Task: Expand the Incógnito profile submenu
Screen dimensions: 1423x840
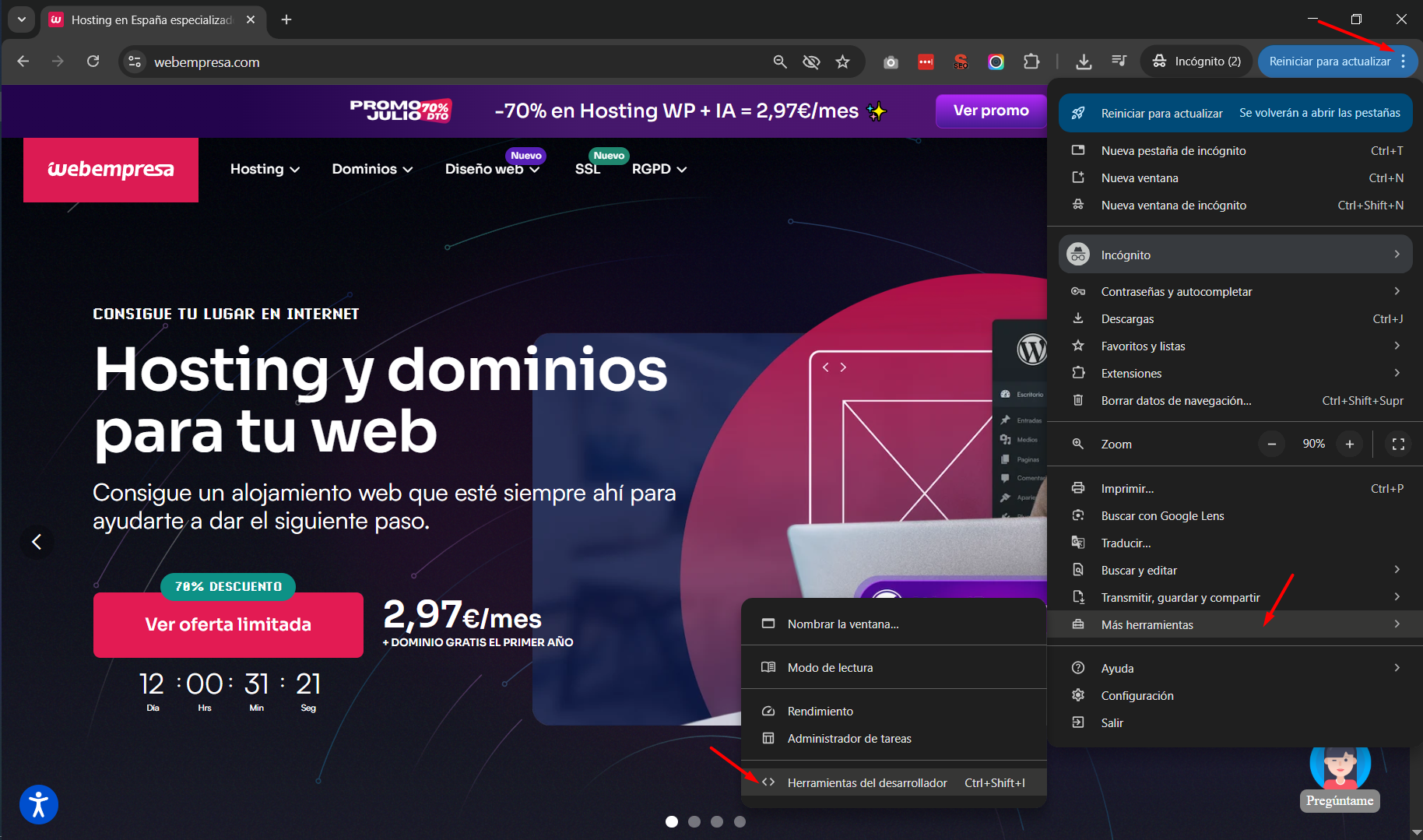Action: pos(1235,255)
